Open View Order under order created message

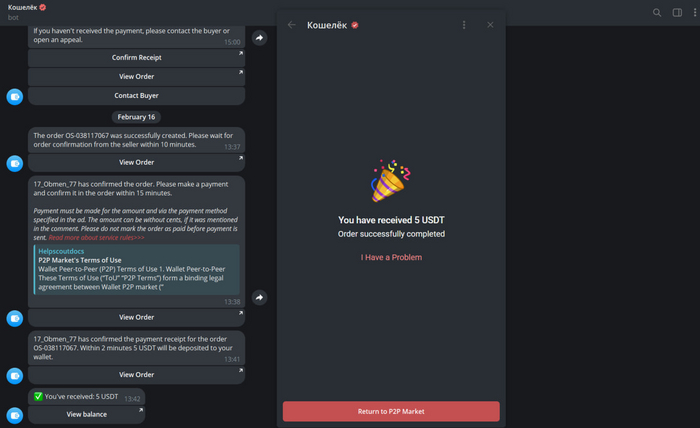[x=137, y=162]
